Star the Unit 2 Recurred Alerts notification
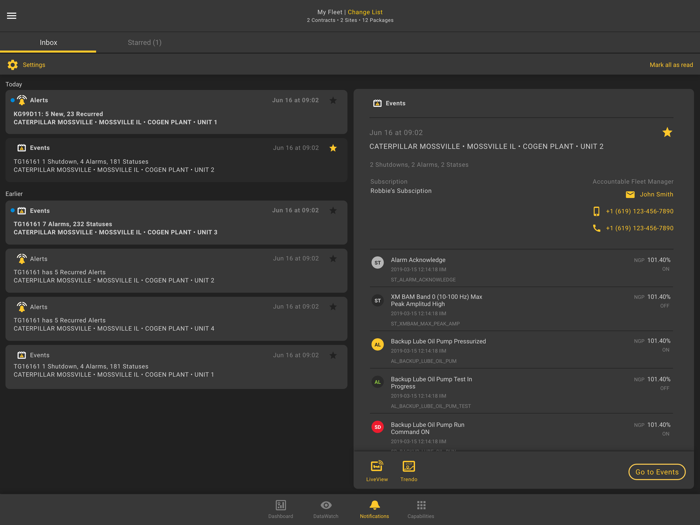The height and width of the screenshot is (525, 700). click(x=333, y=259)
